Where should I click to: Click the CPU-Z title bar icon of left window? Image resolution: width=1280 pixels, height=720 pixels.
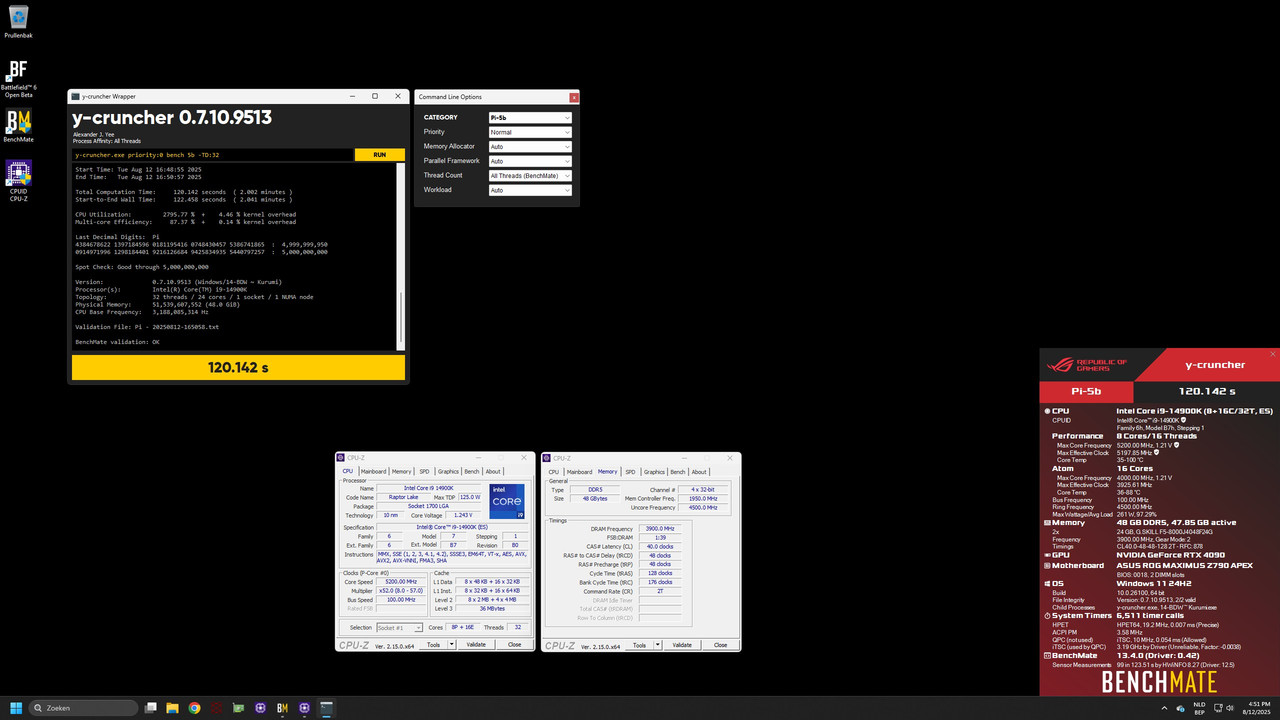click(x=340, y=458)
